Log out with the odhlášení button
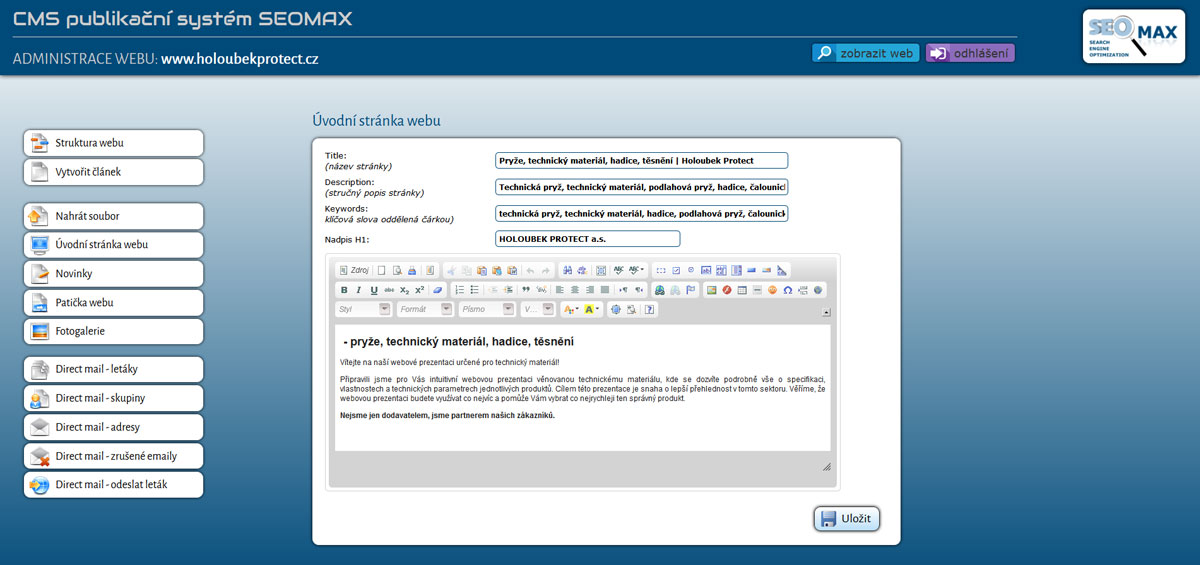1200x565 pixels. tap(970, 53)
